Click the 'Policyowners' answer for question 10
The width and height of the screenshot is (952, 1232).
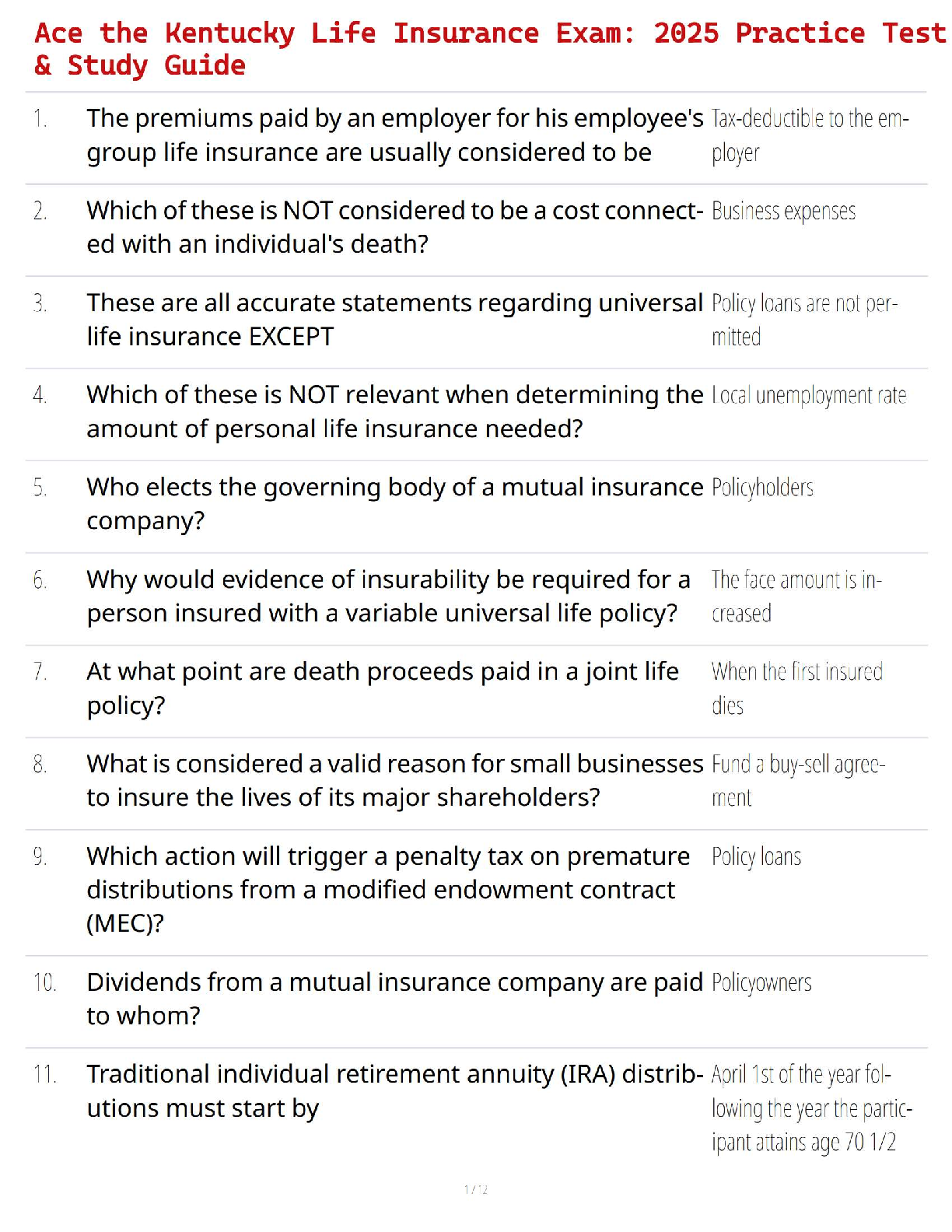pos(761,982)
